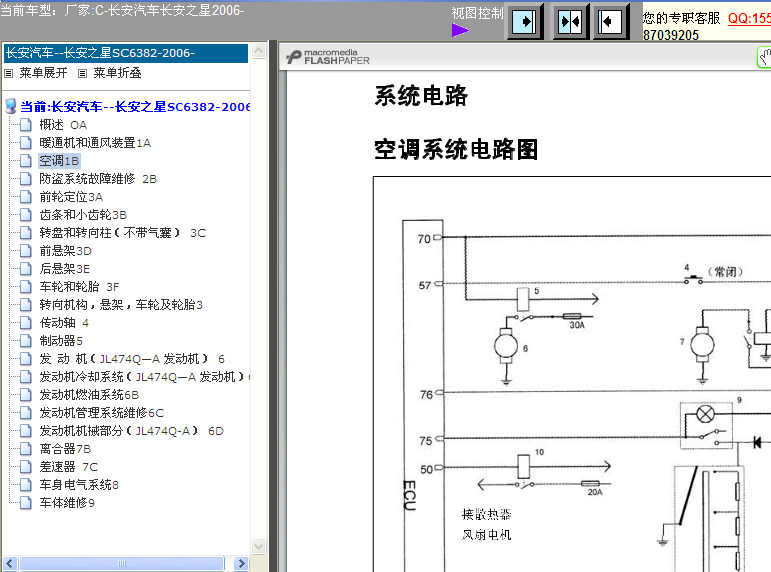771x572 pixels.
Task: Click the page icon beside 概述 OA
Action: (x=26, y=125)
